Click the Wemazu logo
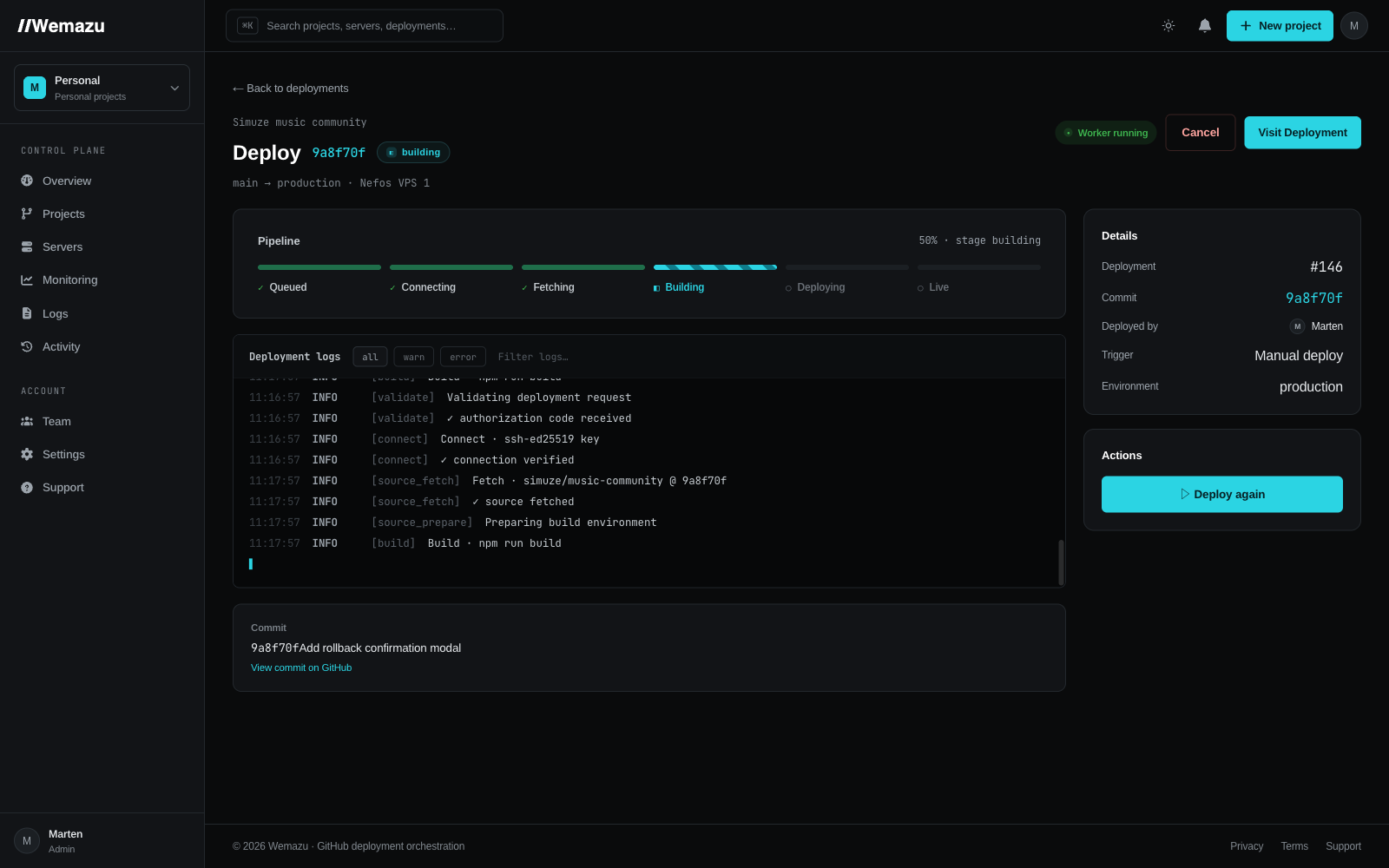Screen dimensions: 1389x868 click(x=62, y=26)
